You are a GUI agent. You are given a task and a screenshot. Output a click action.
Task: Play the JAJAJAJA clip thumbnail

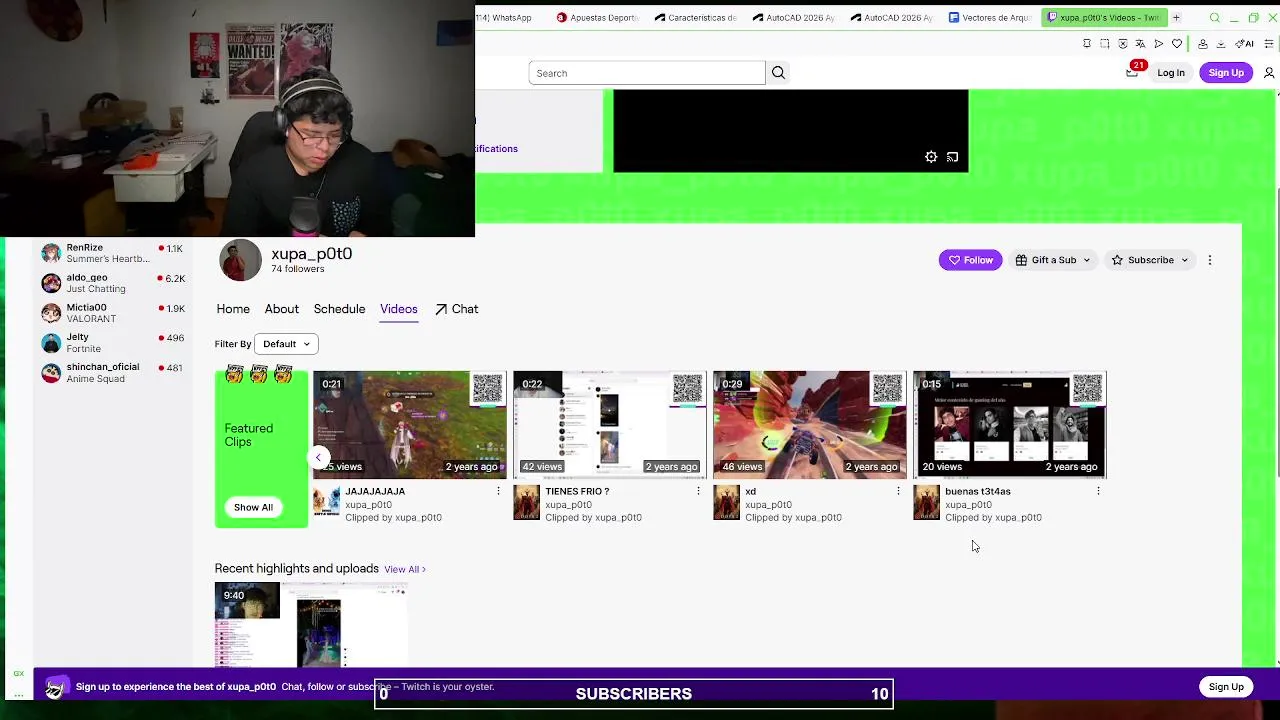[x=410, y=424]
